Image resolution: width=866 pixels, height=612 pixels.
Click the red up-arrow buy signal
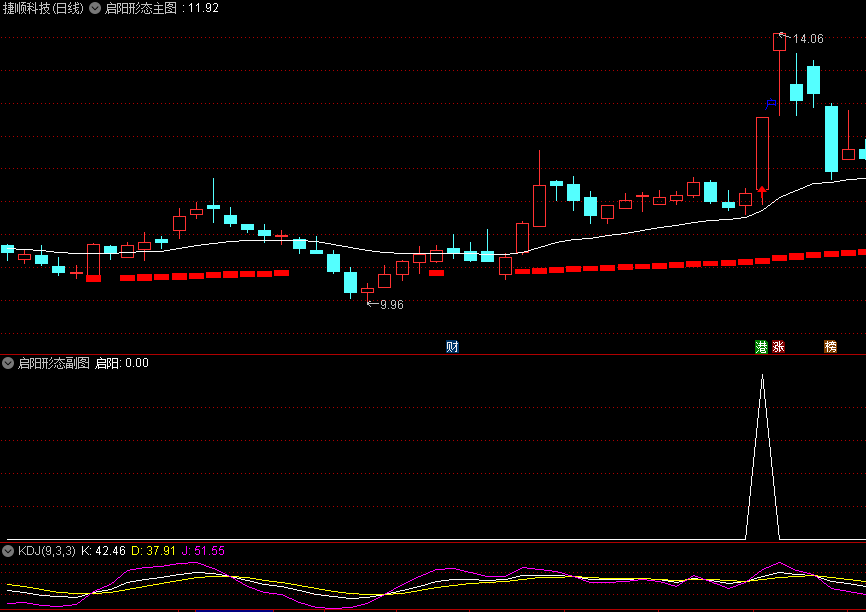pos(762,194)
